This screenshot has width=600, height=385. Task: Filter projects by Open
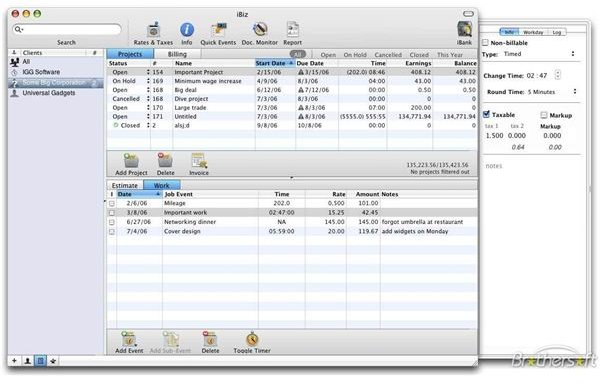point(328,55)
